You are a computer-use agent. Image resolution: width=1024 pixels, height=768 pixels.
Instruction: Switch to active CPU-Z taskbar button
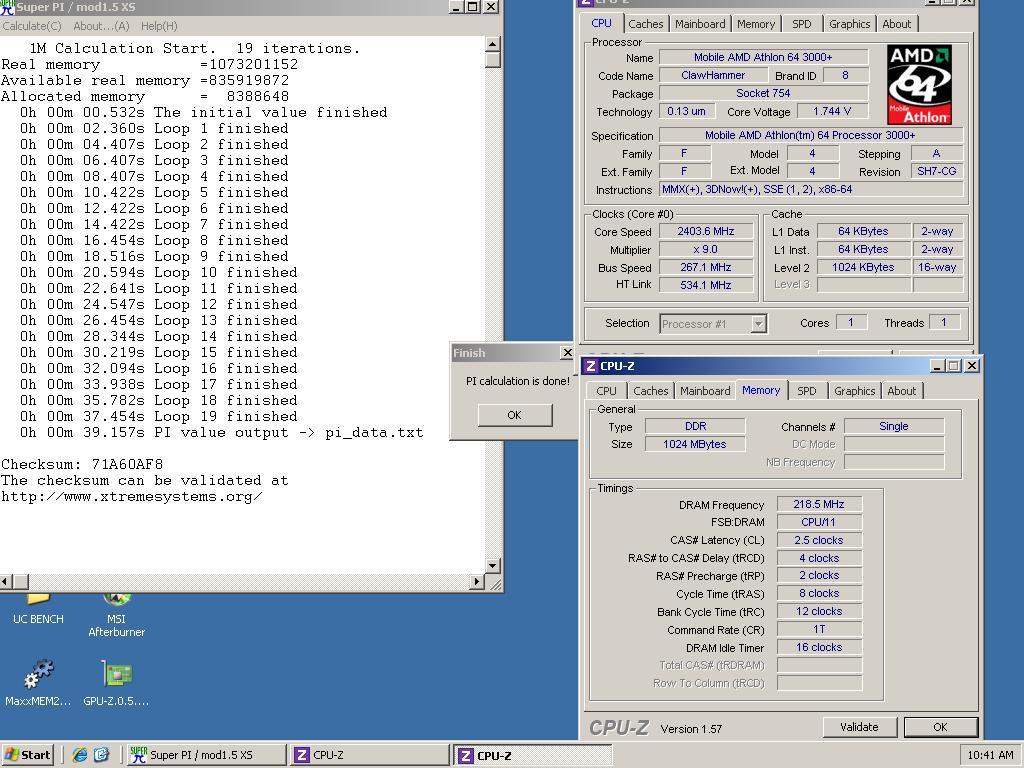pos(532,756)
